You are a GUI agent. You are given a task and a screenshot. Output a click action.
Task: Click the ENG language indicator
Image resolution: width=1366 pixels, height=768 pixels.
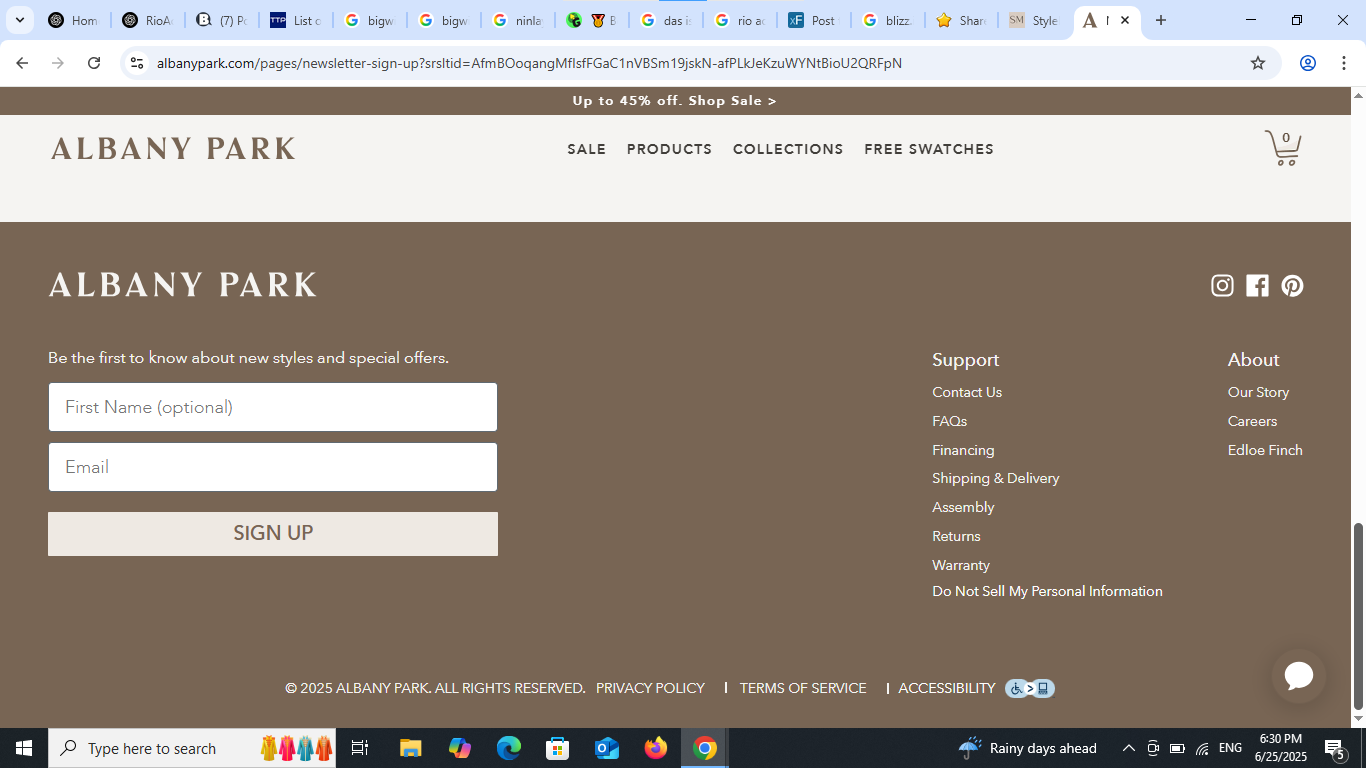point(1230,748)
